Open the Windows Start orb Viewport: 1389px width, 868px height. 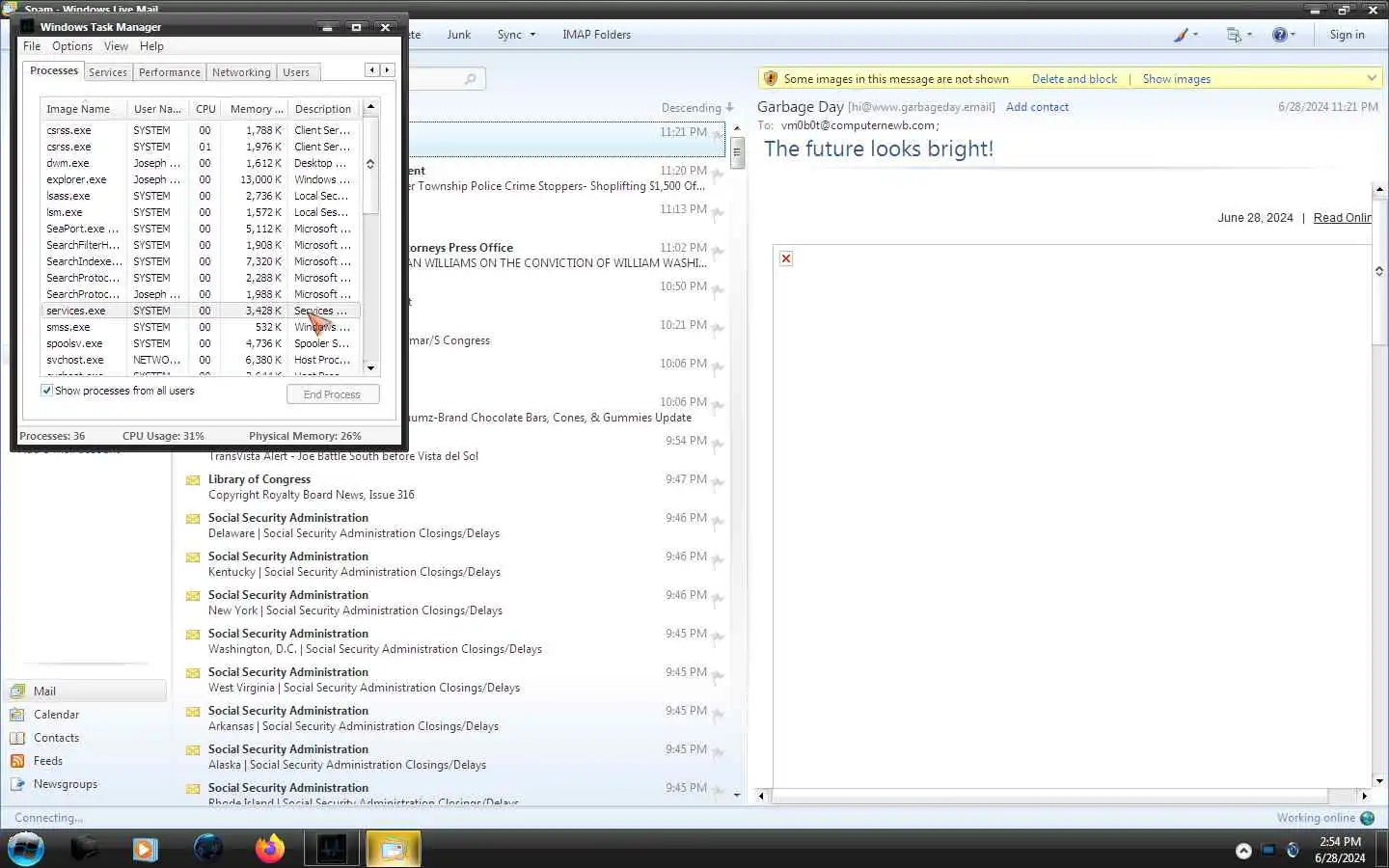coord(26,850)
